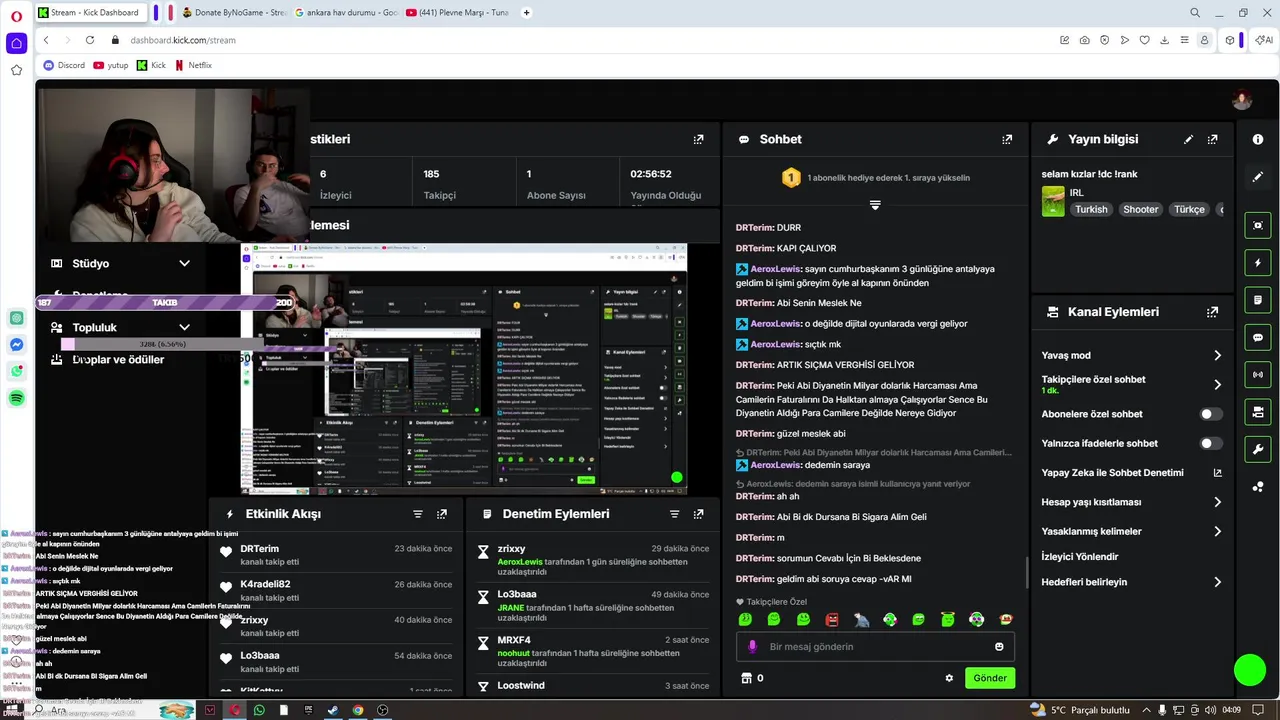The image size is (1280, 720).
Task: Toggle the stream preview widget icon
Action: tap(1258, 225)
